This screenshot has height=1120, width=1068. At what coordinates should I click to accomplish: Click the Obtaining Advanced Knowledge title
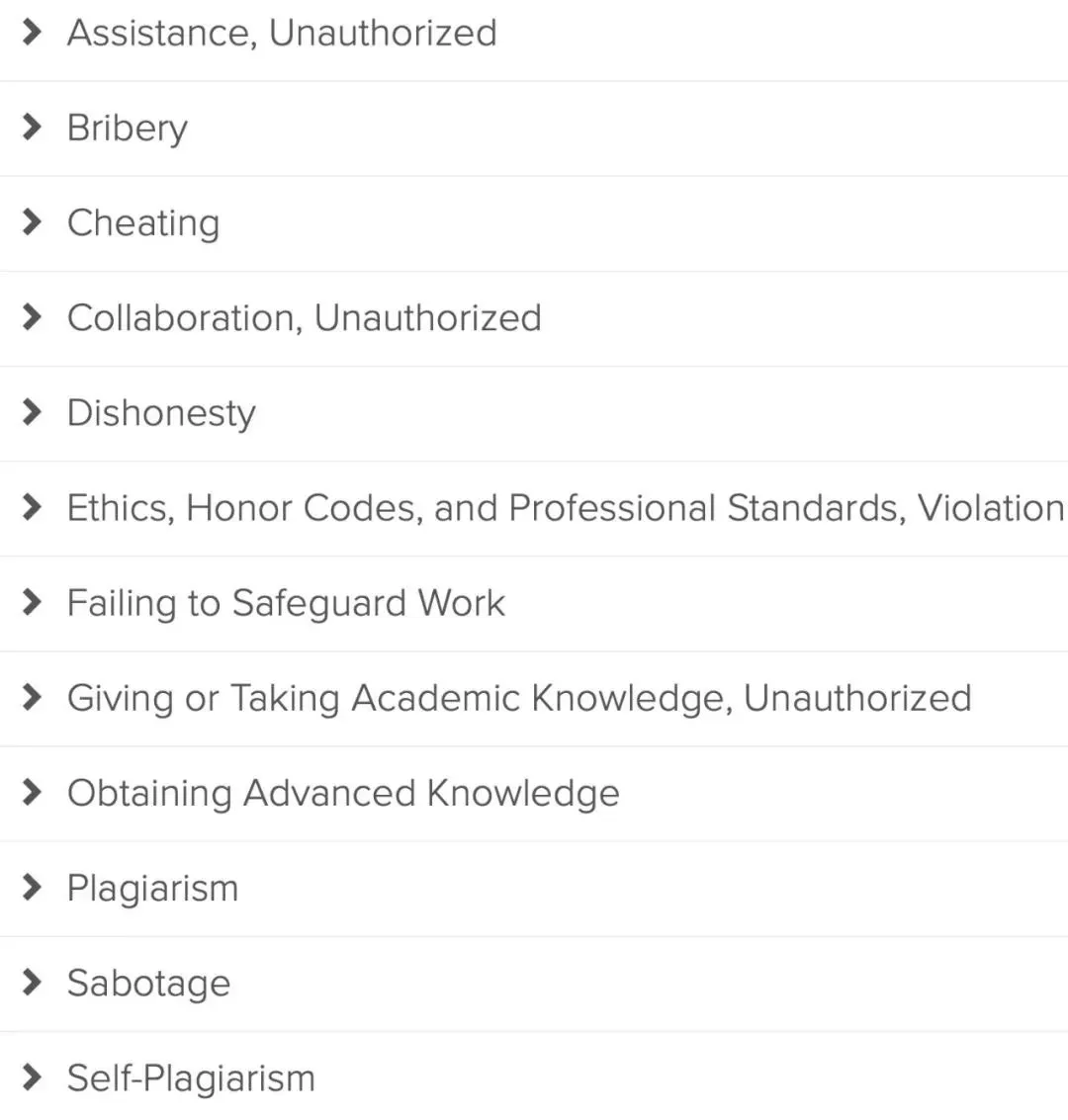343,793
